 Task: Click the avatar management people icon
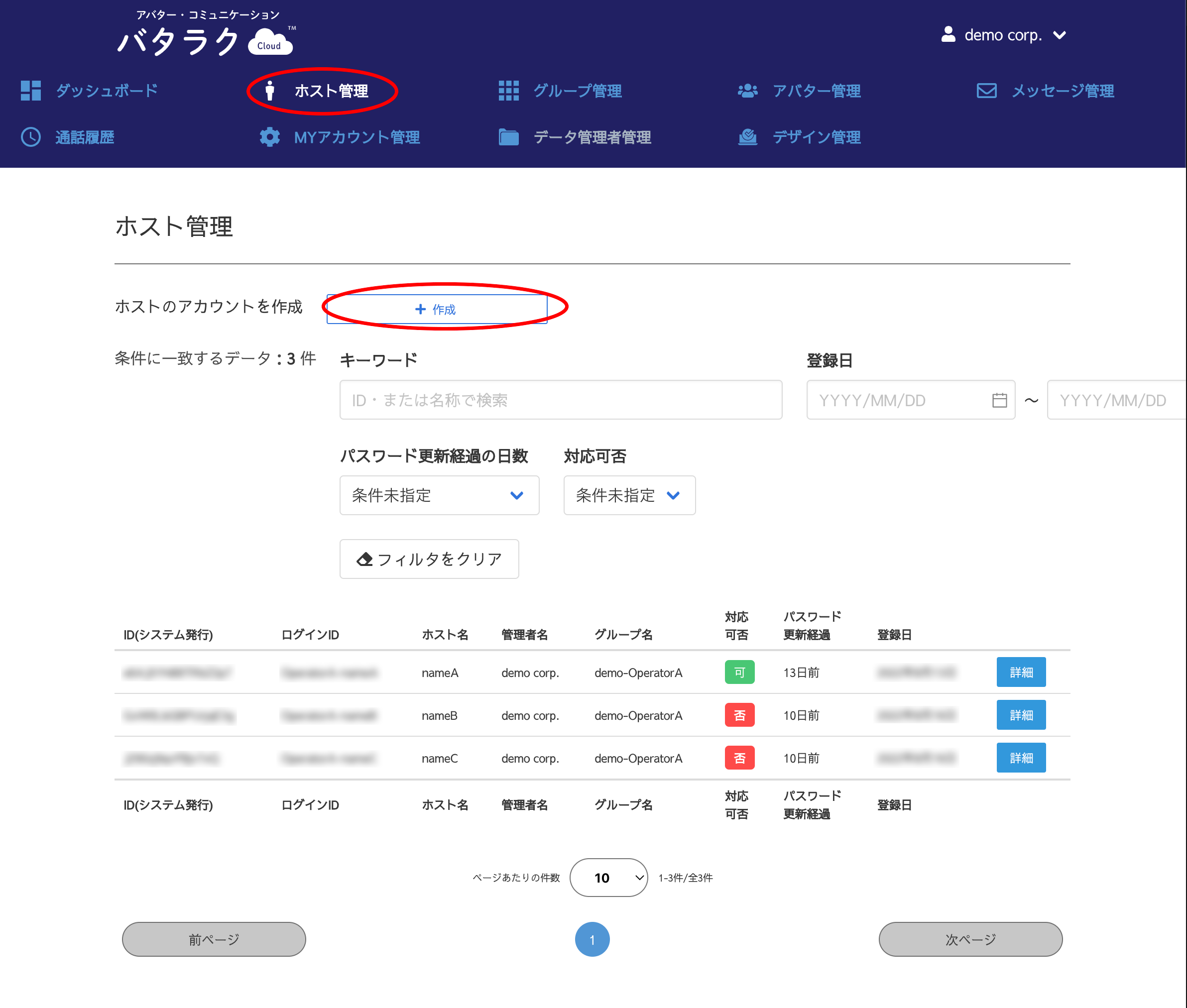click(747, 90)
